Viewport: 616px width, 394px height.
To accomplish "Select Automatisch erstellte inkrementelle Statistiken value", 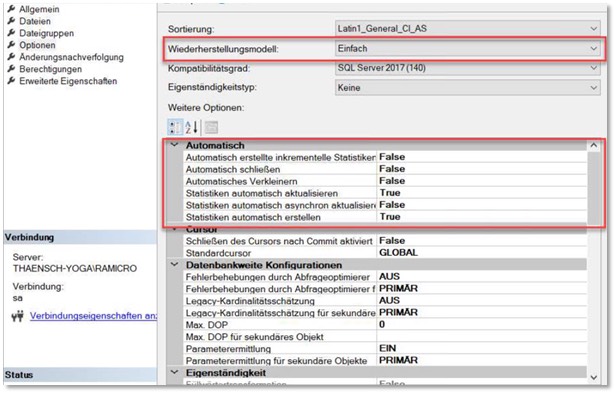I will pos(482,157).
